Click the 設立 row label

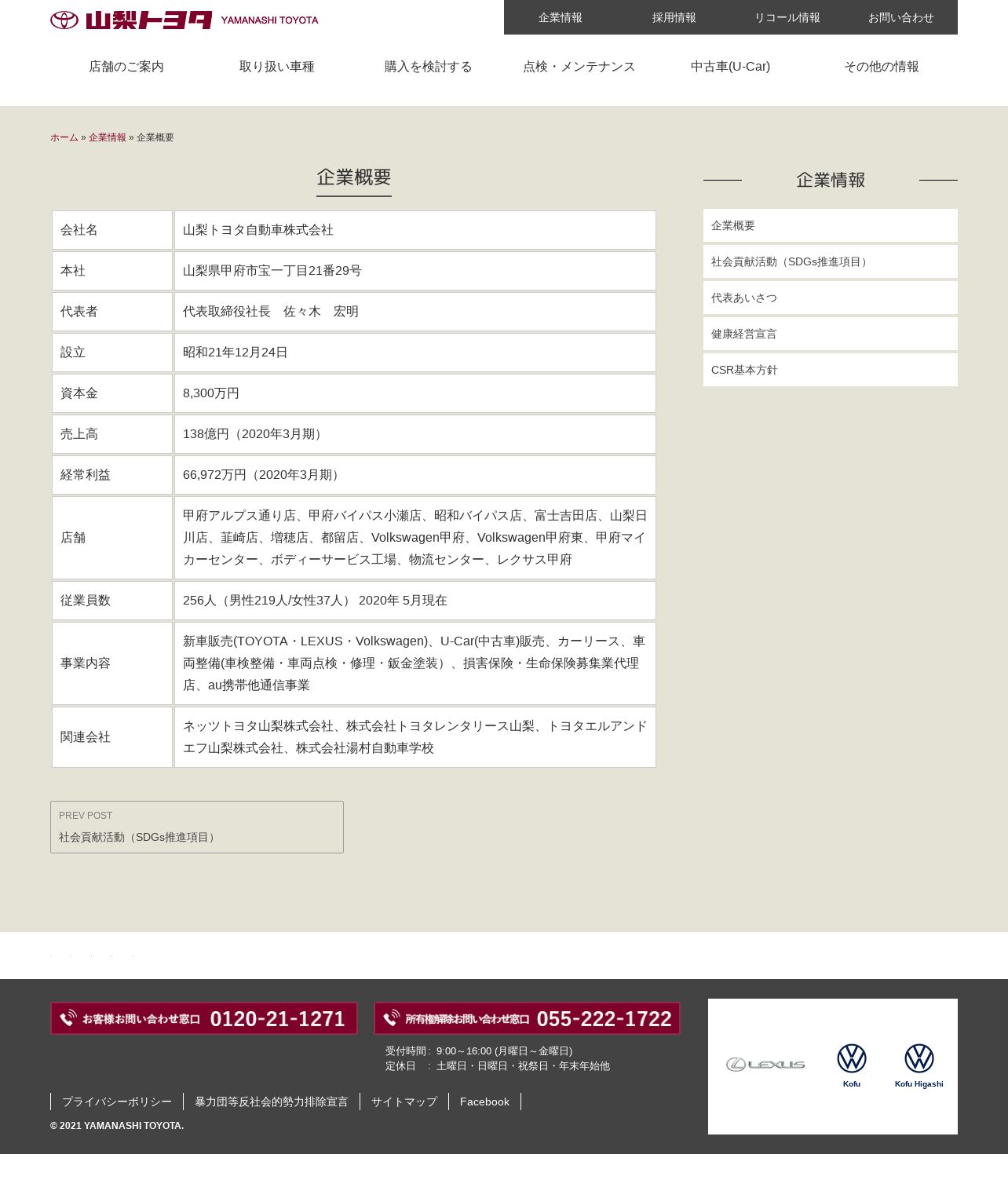pyautogui.click(x=112, y=353)
